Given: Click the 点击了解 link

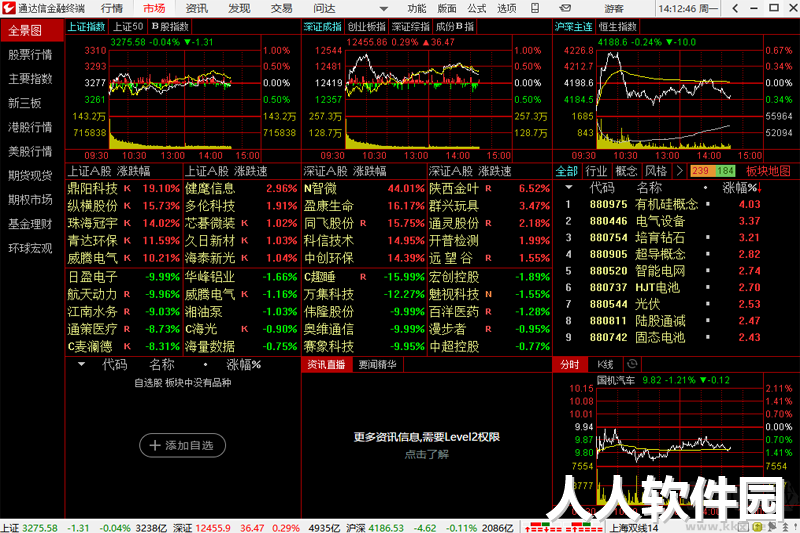Looking at the screenshot, I should coord(427,454).
